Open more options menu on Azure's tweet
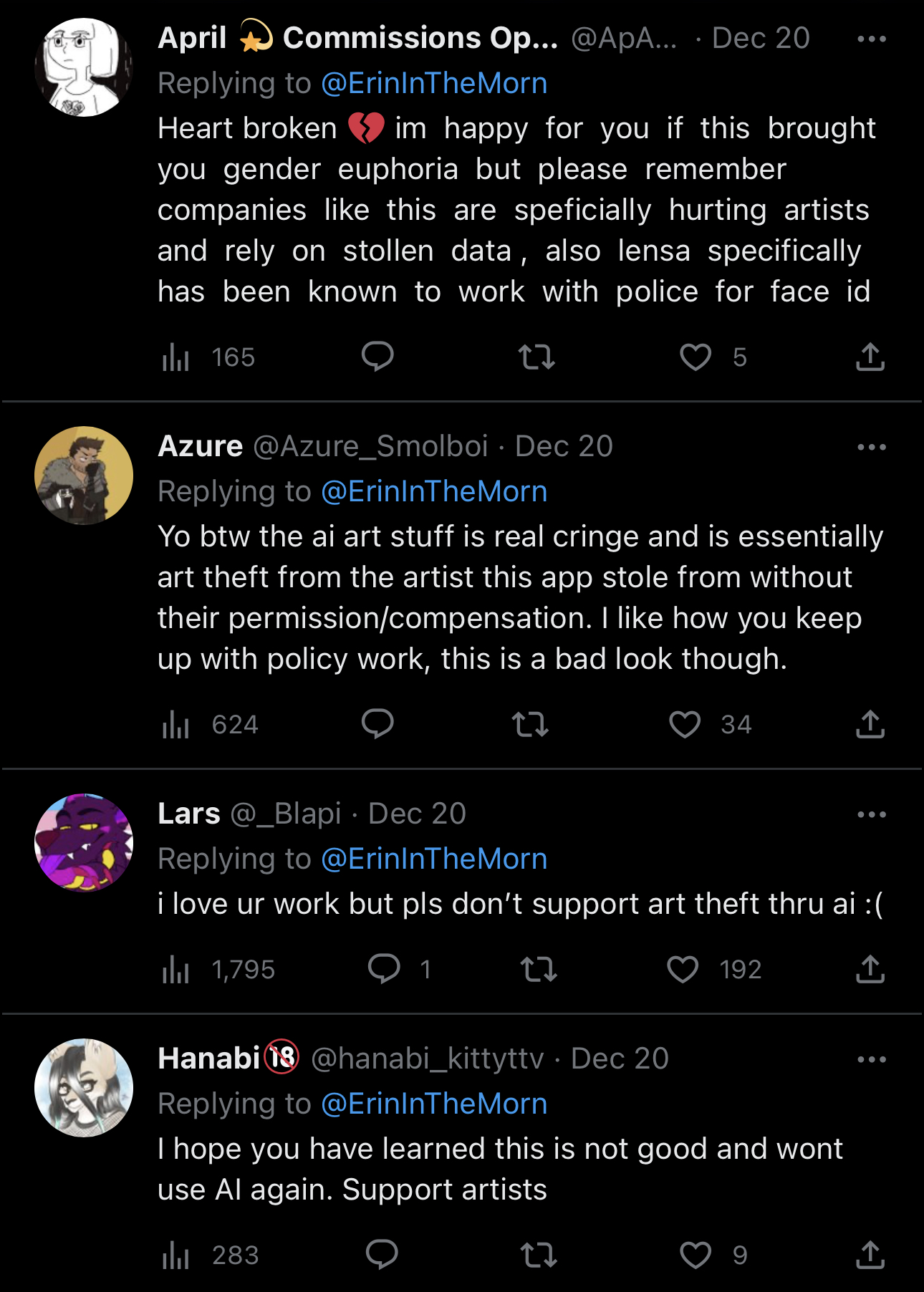924x1292 pixels. (871, 447)
